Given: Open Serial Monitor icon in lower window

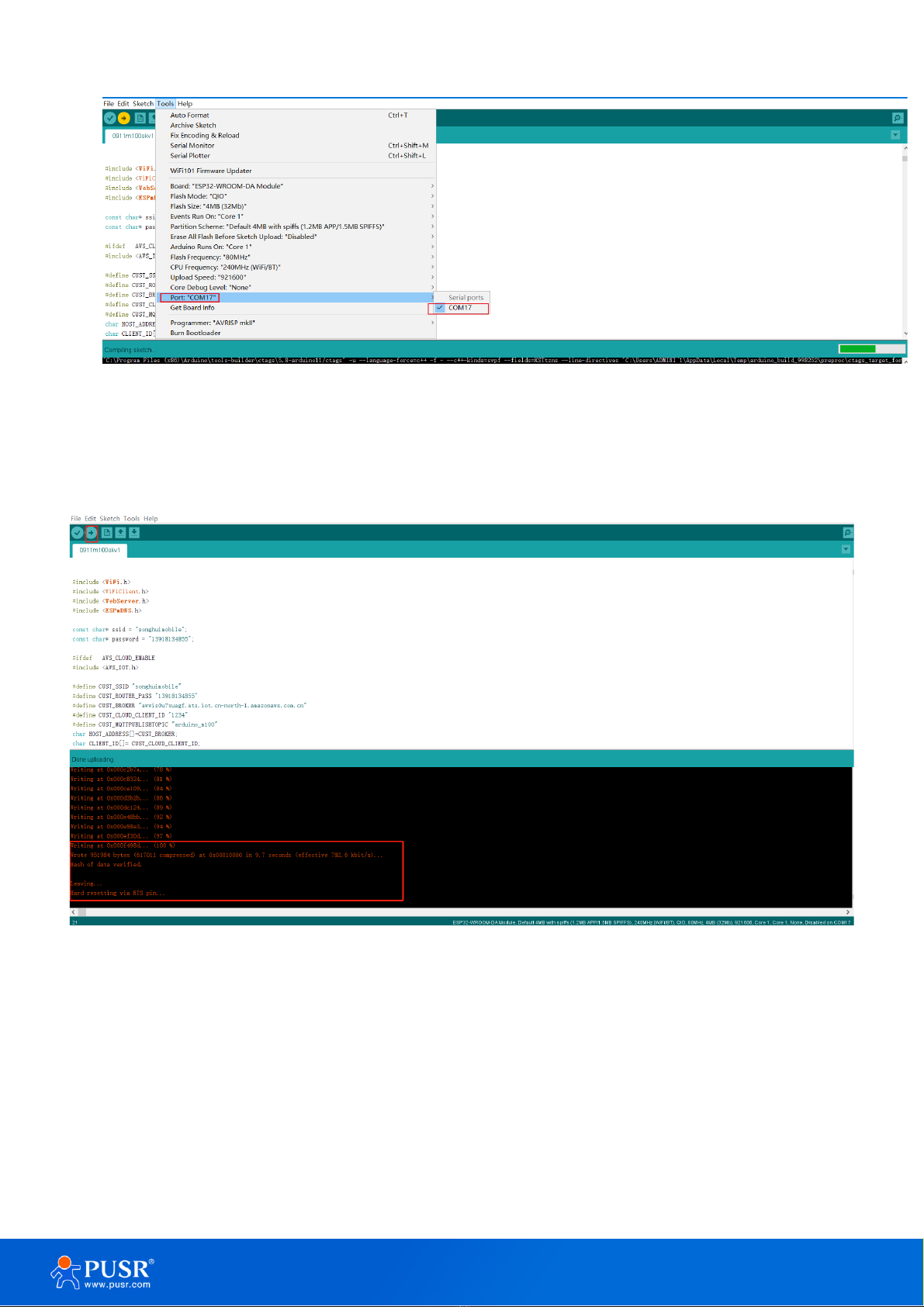Looking at the screenshot, I should [847, 533].
